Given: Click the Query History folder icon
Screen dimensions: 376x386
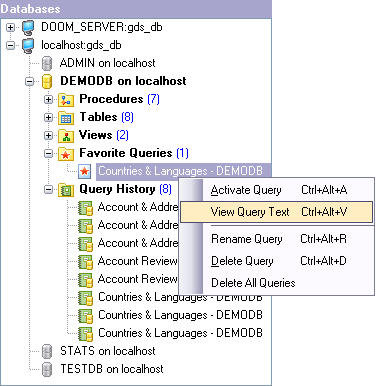Looking at the screenshot, I should click(66, 190).
